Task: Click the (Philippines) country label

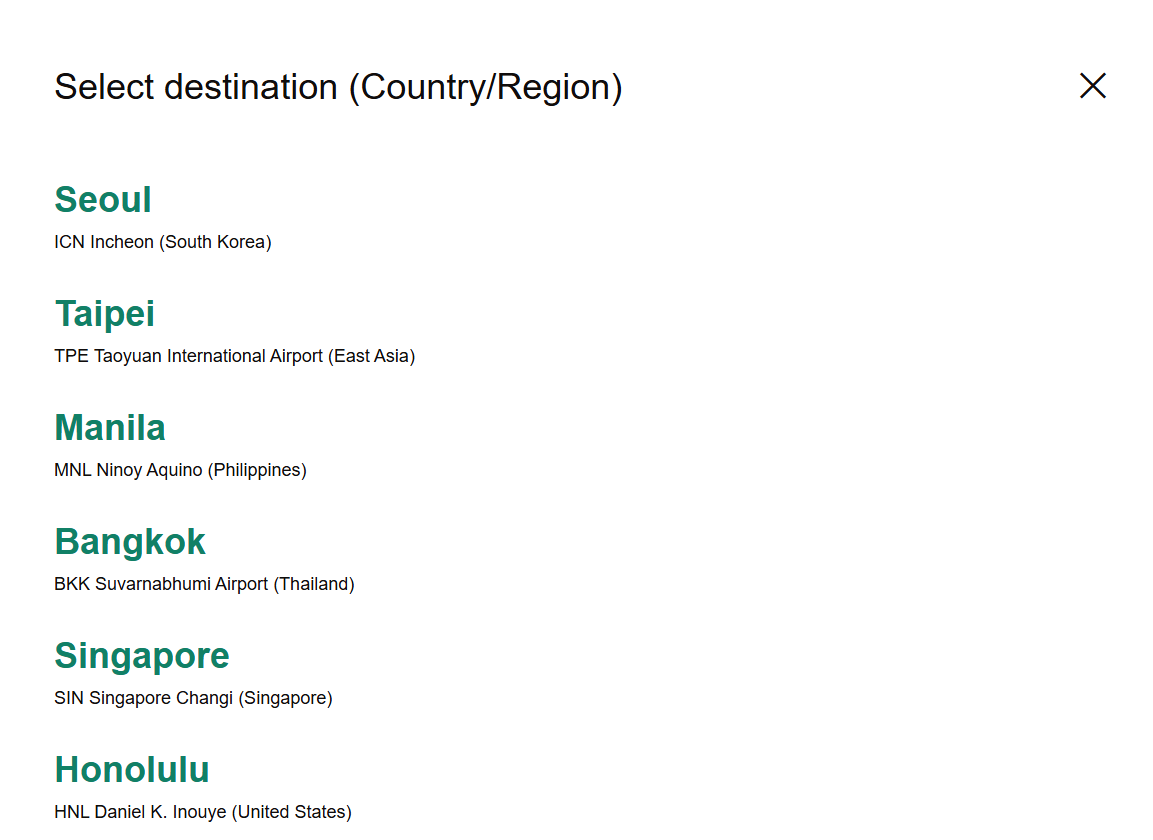Action: (x=257, y=470)
